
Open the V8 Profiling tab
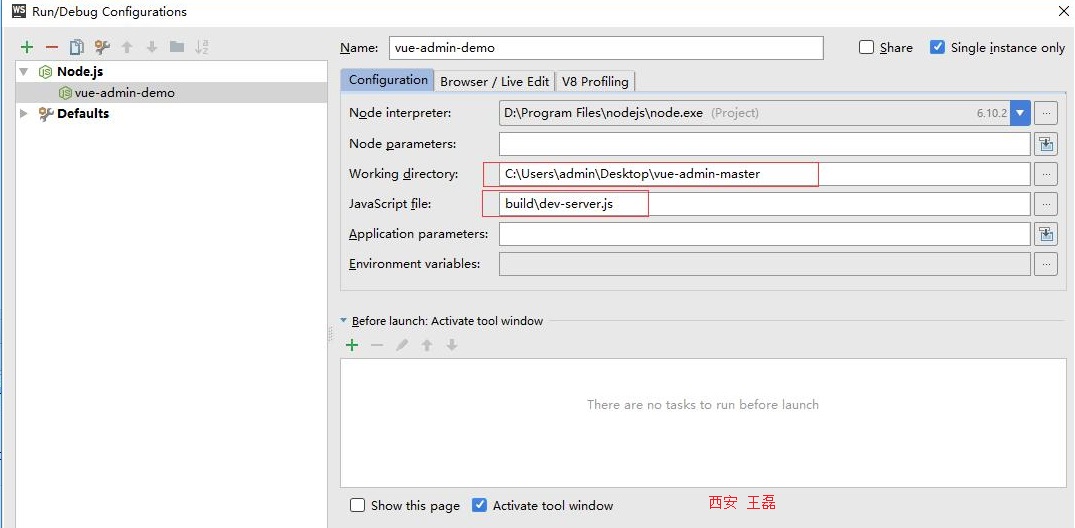[x=595, y=81]
